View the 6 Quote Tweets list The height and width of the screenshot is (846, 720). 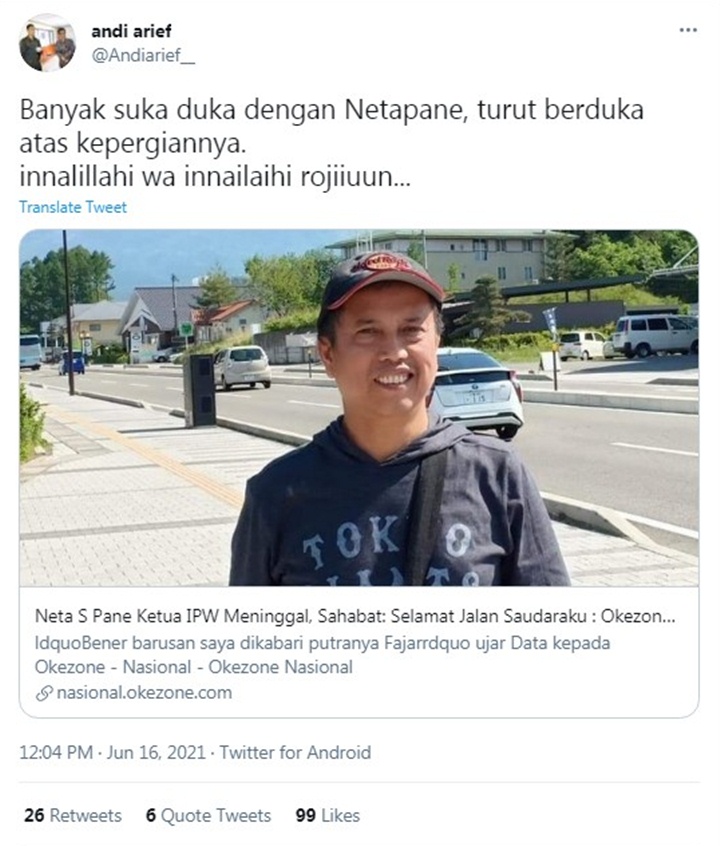208,815
